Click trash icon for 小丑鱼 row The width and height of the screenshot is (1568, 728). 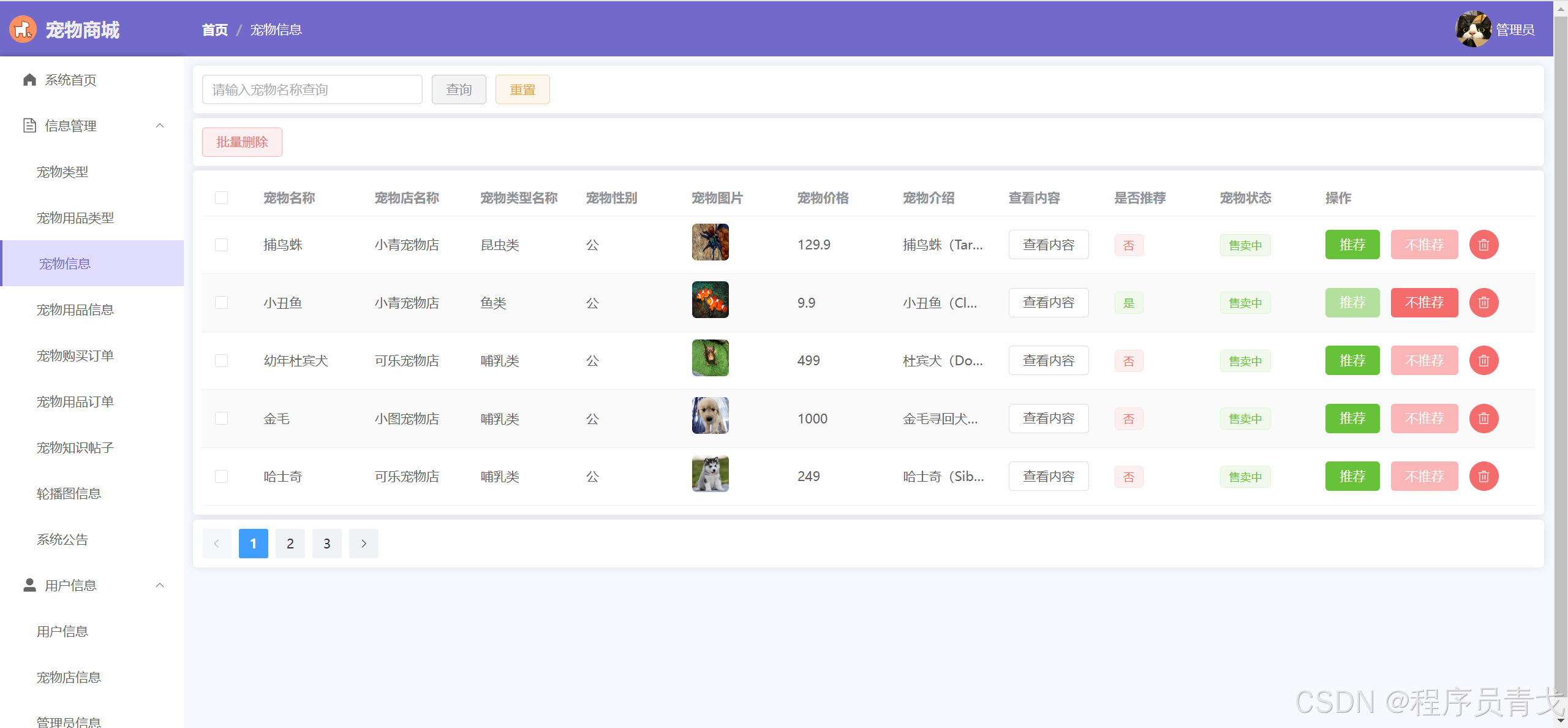click(x=1483, y=303)
